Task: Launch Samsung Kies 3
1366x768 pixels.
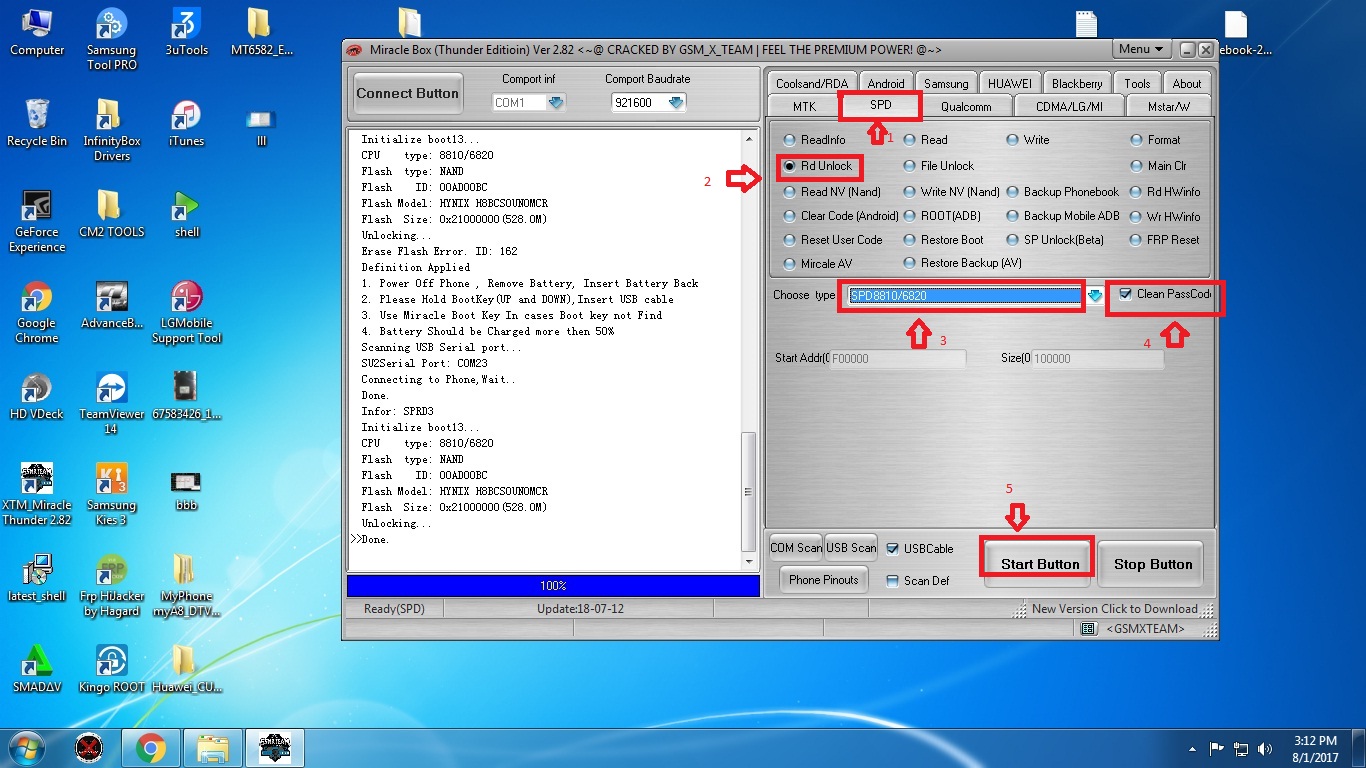Action: pyautogui.click(x=112, y=494)
